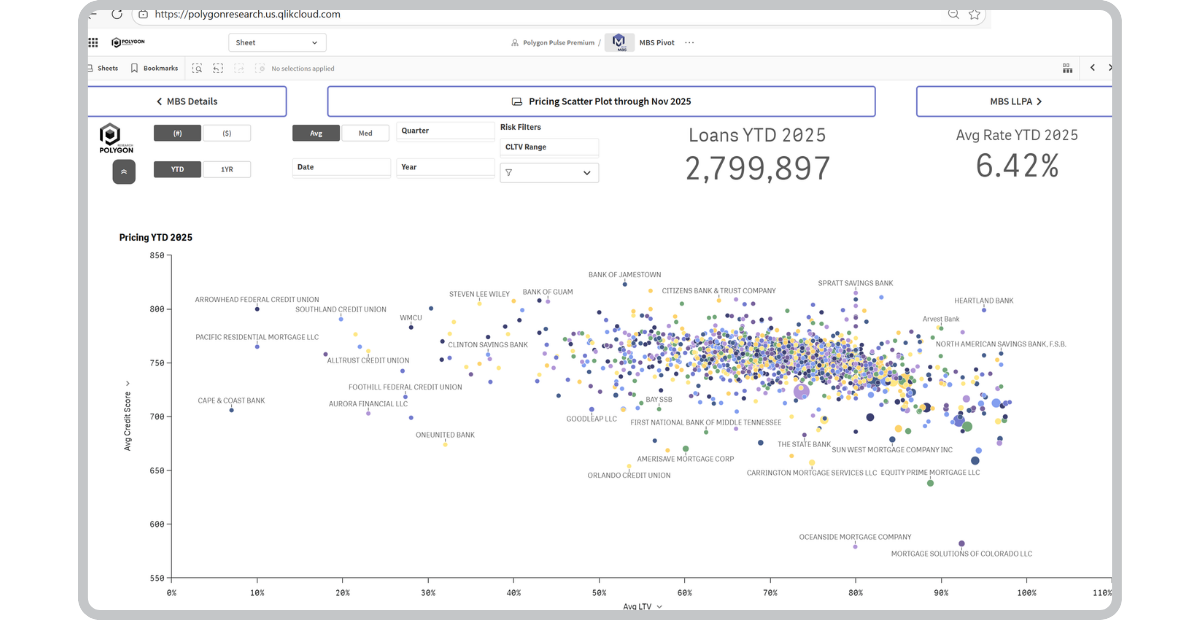The height and width of the screenshot is (620, 1200).
Task: Click the step forward selection icon
Action: coord(240,68)
